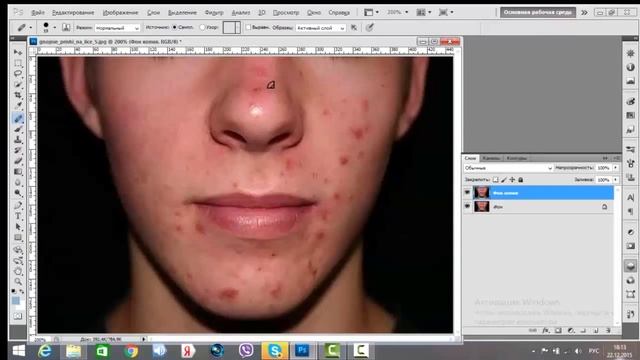This screenshot has height=360, width=640.
Task: Select the Lasso tool
Action: pos(18,74)
